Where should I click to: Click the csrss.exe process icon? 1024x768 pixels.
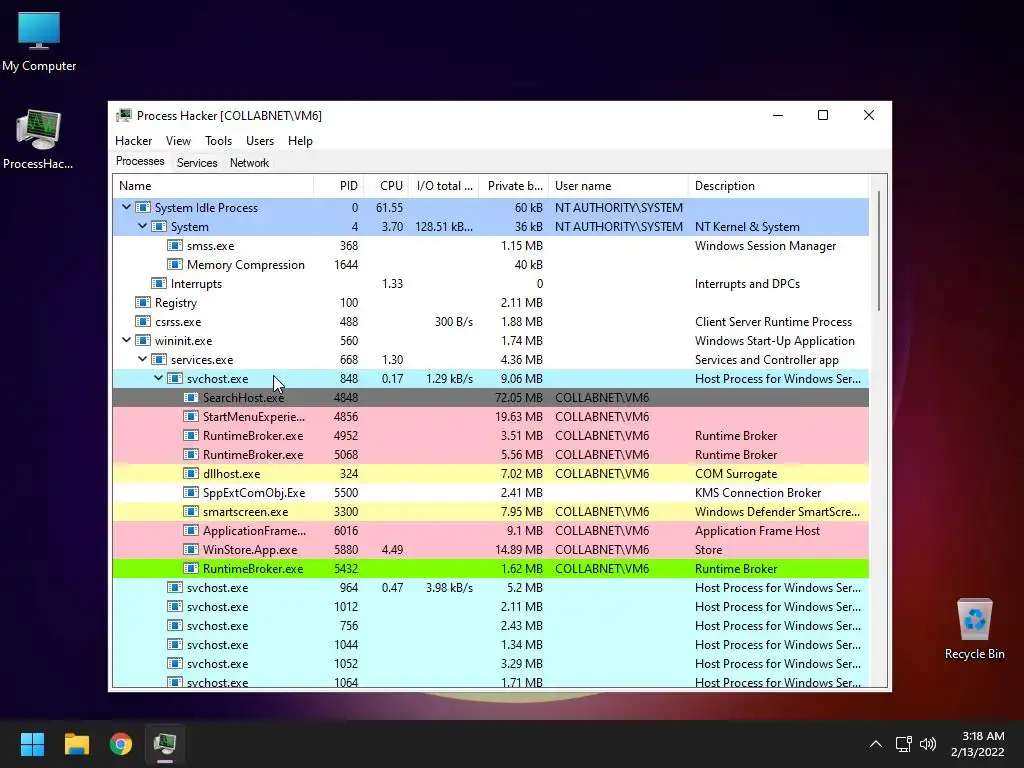tap(142, 321)
